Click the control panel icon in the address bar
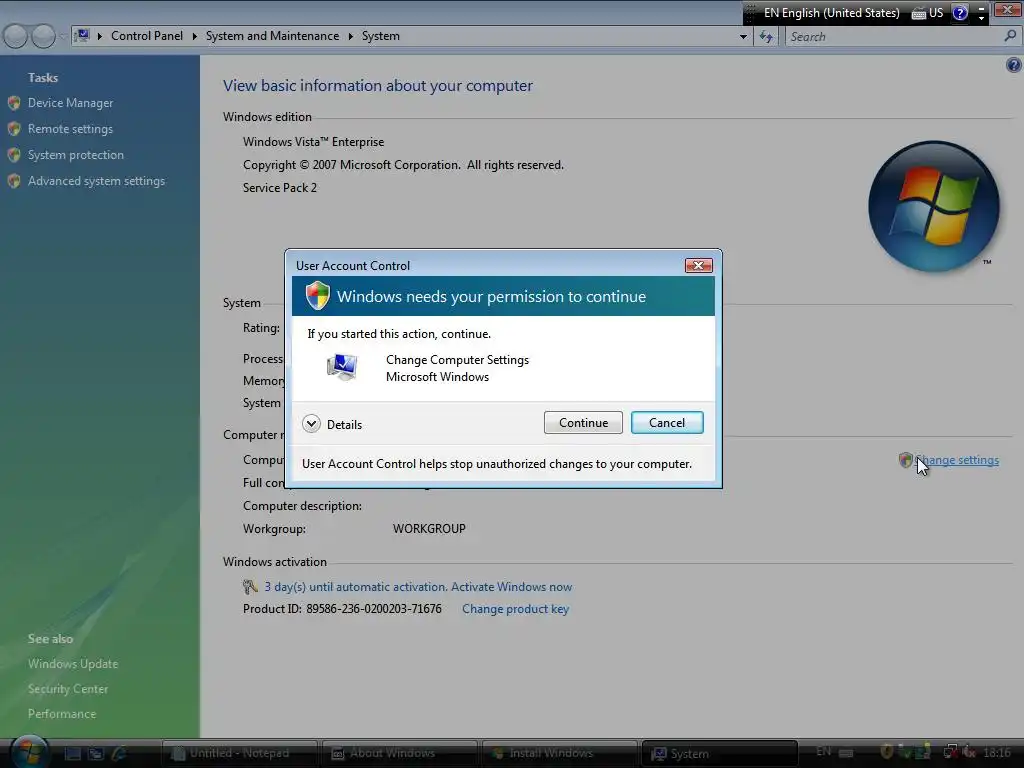The image size is (1024, 768). pos(82,35)
